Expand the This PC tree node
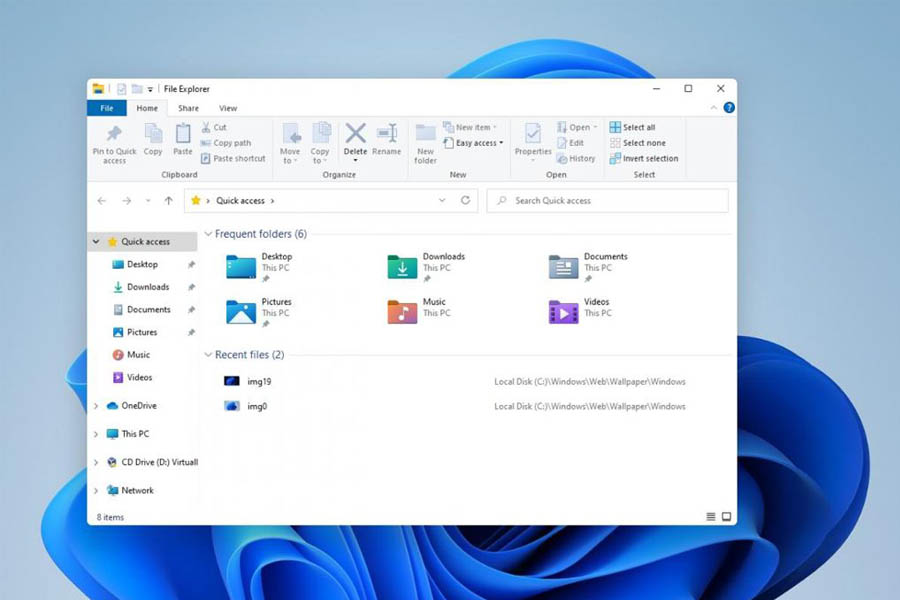900x600 pixels. pyautogui.click(x=96, y=434)
